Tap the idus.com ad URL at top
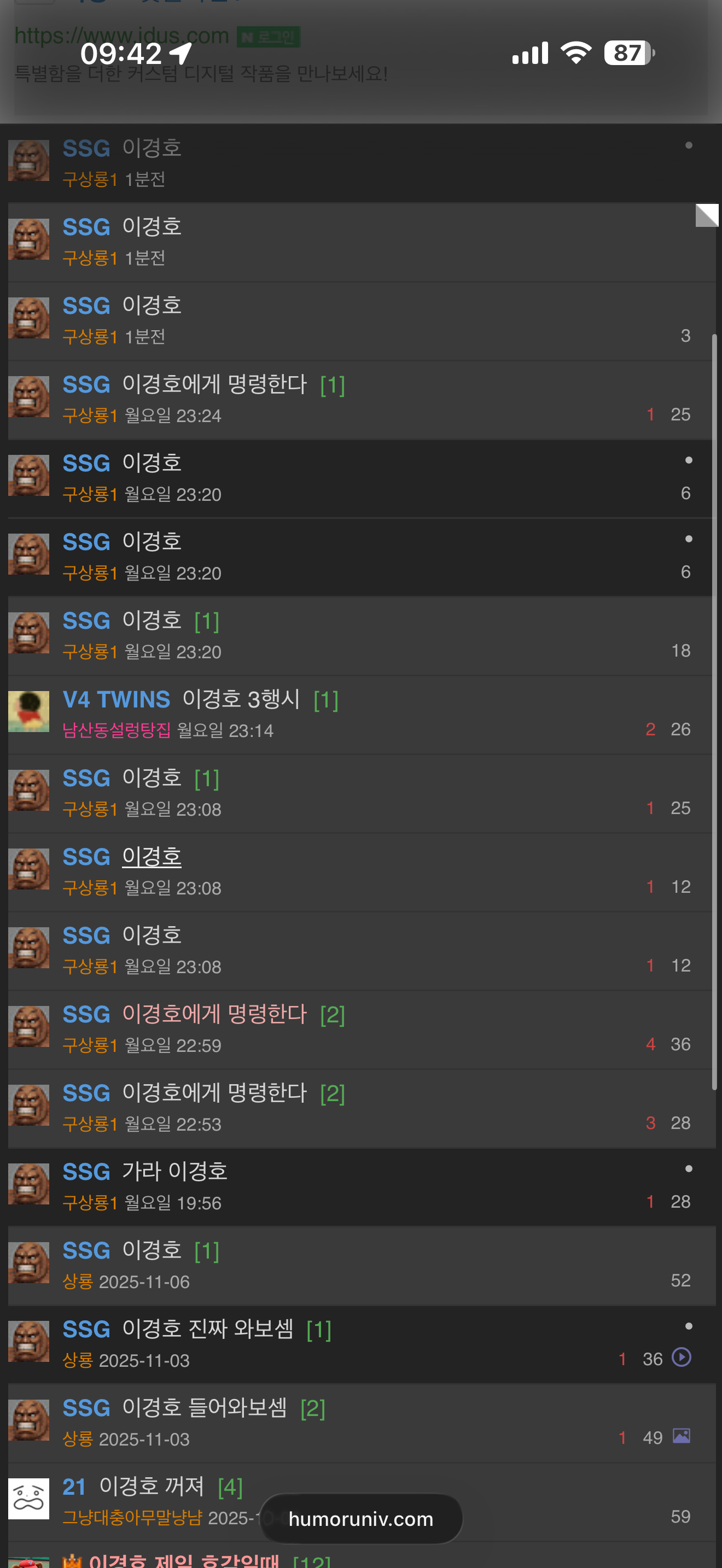 point(122,36)
